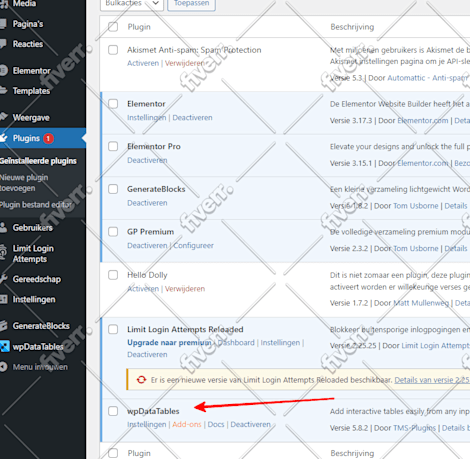Click the Gereedschap wrench icon

(3, 279)
